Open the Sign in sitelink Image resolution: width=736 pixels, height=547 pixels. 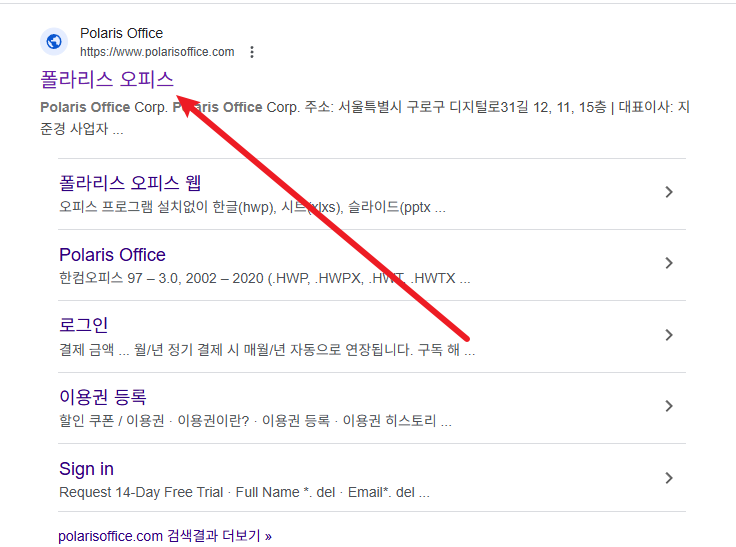coord(86,469)
